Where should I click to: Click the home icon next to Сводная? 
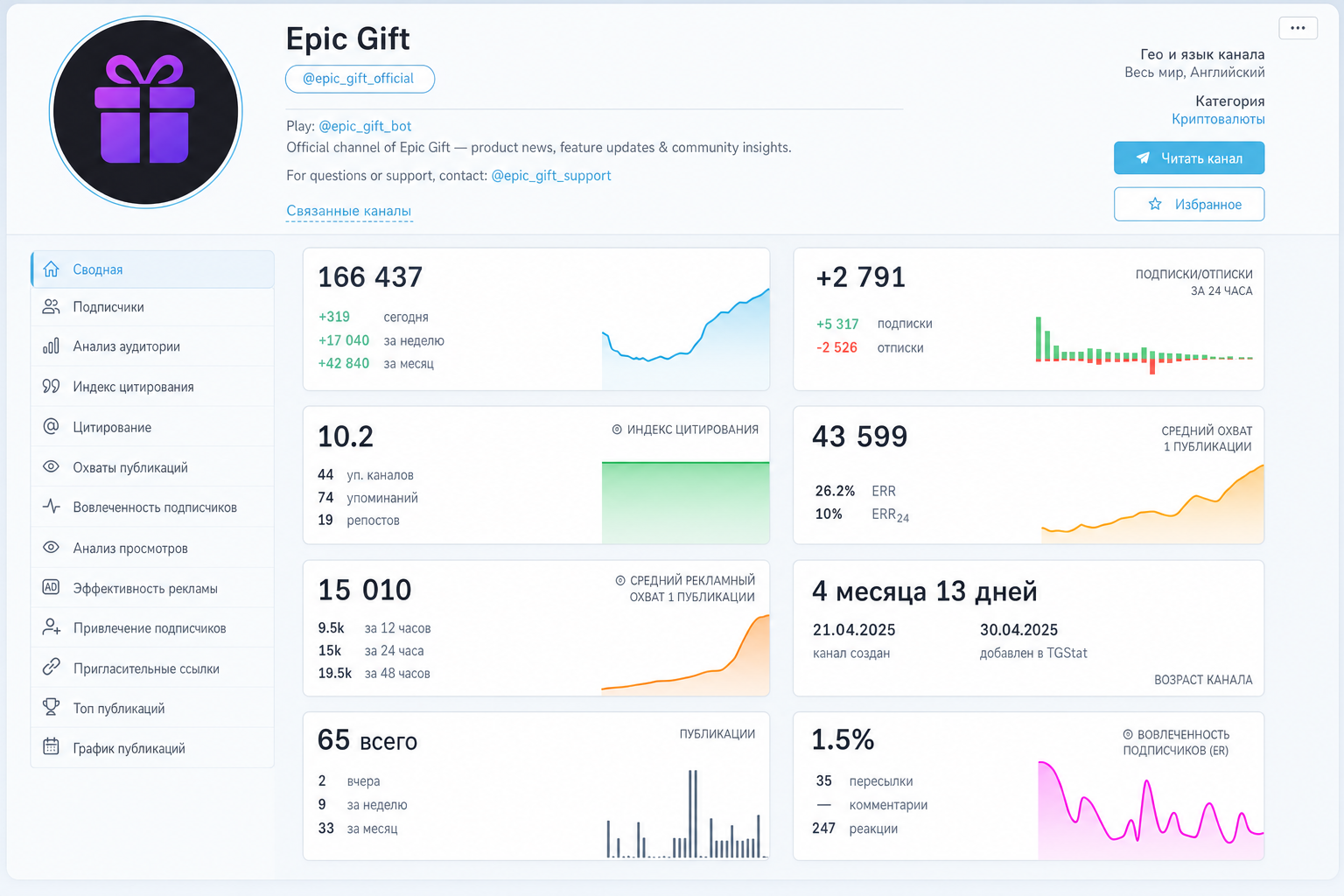click(51, 269)
